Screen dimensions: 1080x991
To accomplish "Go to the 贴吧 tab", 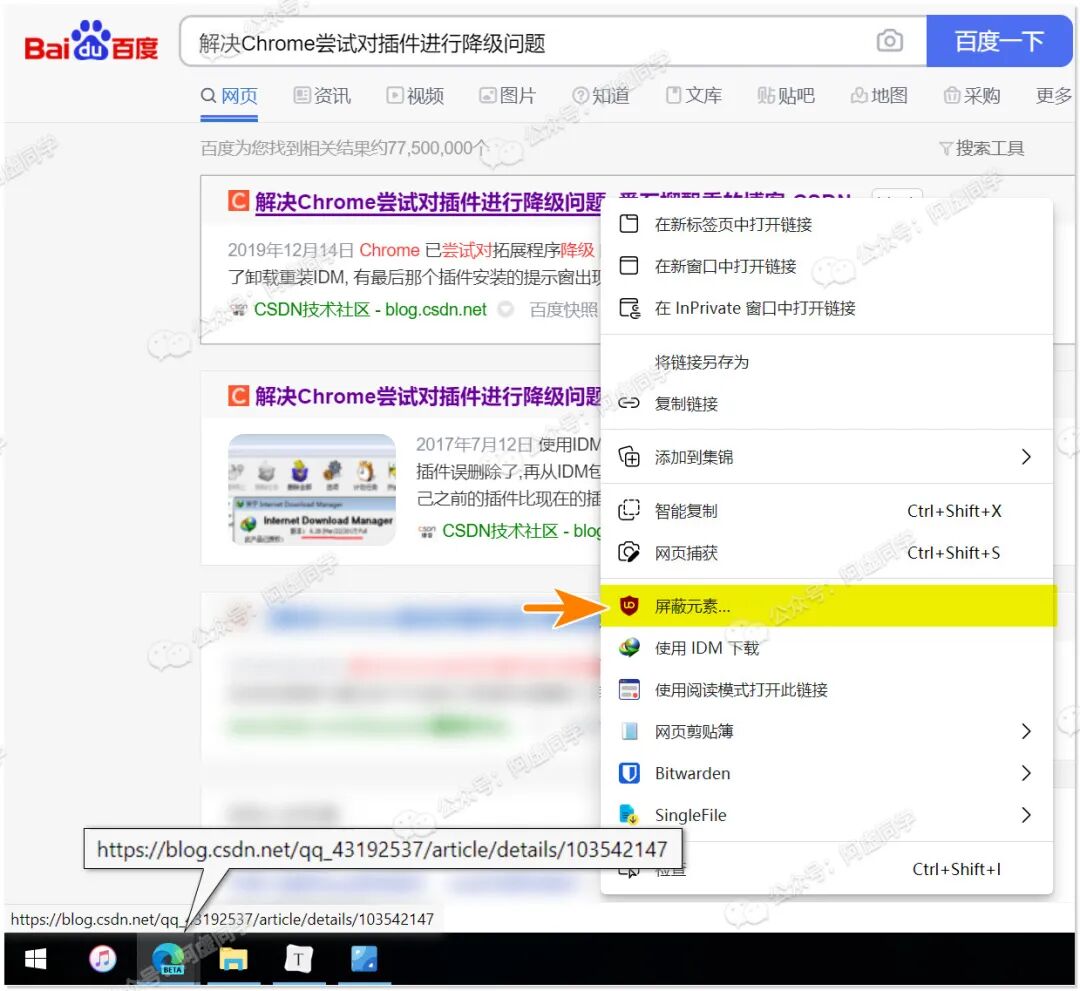I will [786, 96].
